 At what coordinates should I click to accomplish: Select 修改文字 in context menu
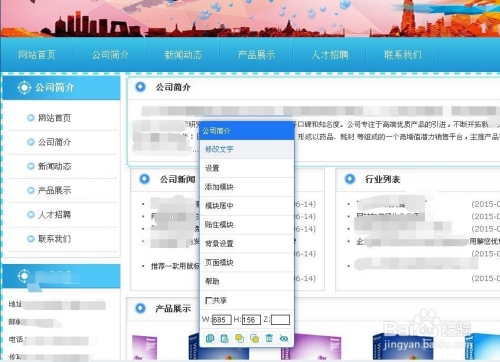click(247, 149)
